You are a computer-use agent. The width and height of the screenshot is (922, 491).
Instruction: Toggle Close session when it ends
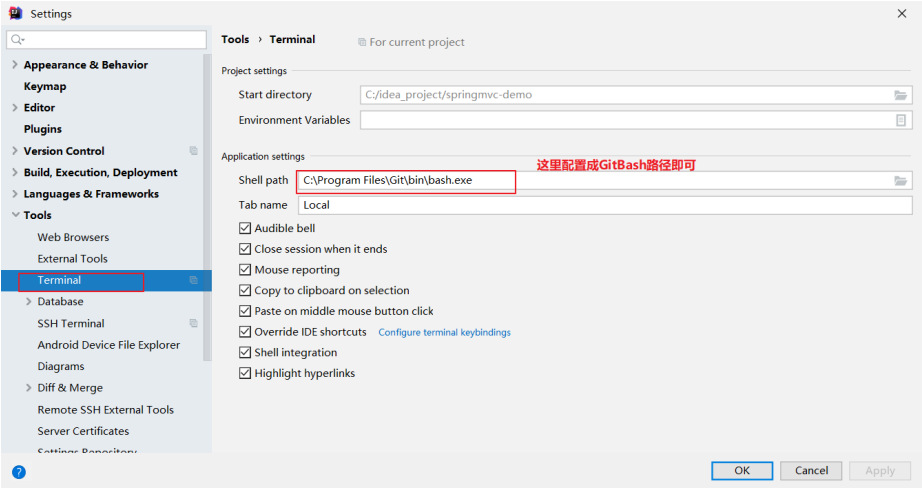pyautogui.click(x=245, y=249)
